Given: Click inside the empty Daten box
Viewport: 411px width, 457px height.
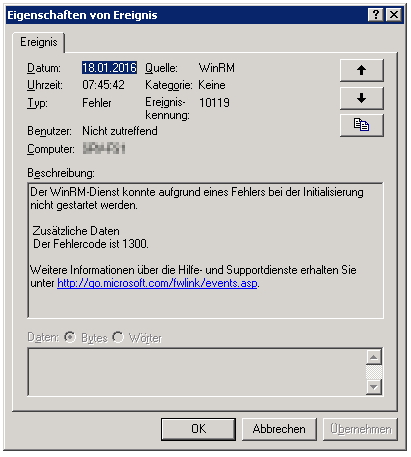Looking at the screenshot, I should coord(197,372).
